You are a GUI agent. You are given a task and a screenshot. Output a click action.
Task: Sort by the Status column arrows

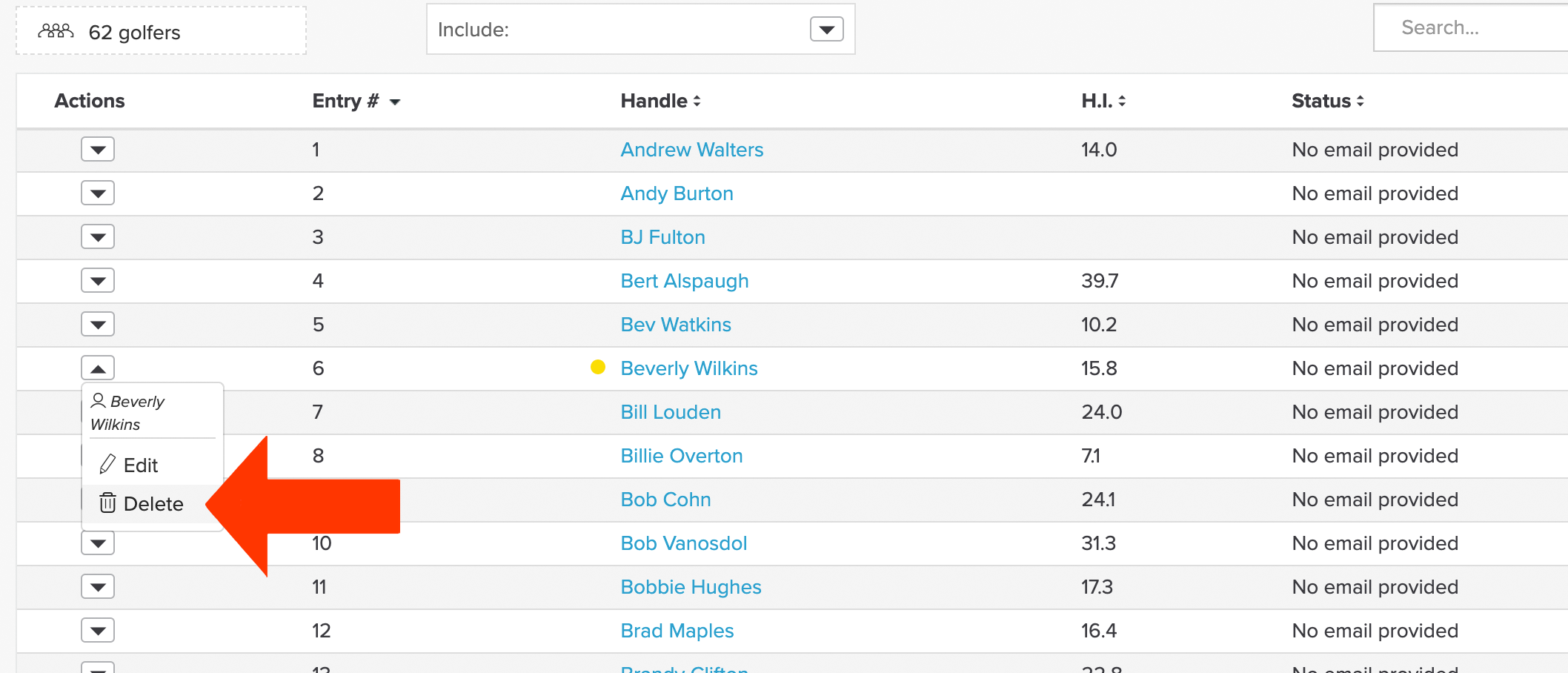[1360, 101]
